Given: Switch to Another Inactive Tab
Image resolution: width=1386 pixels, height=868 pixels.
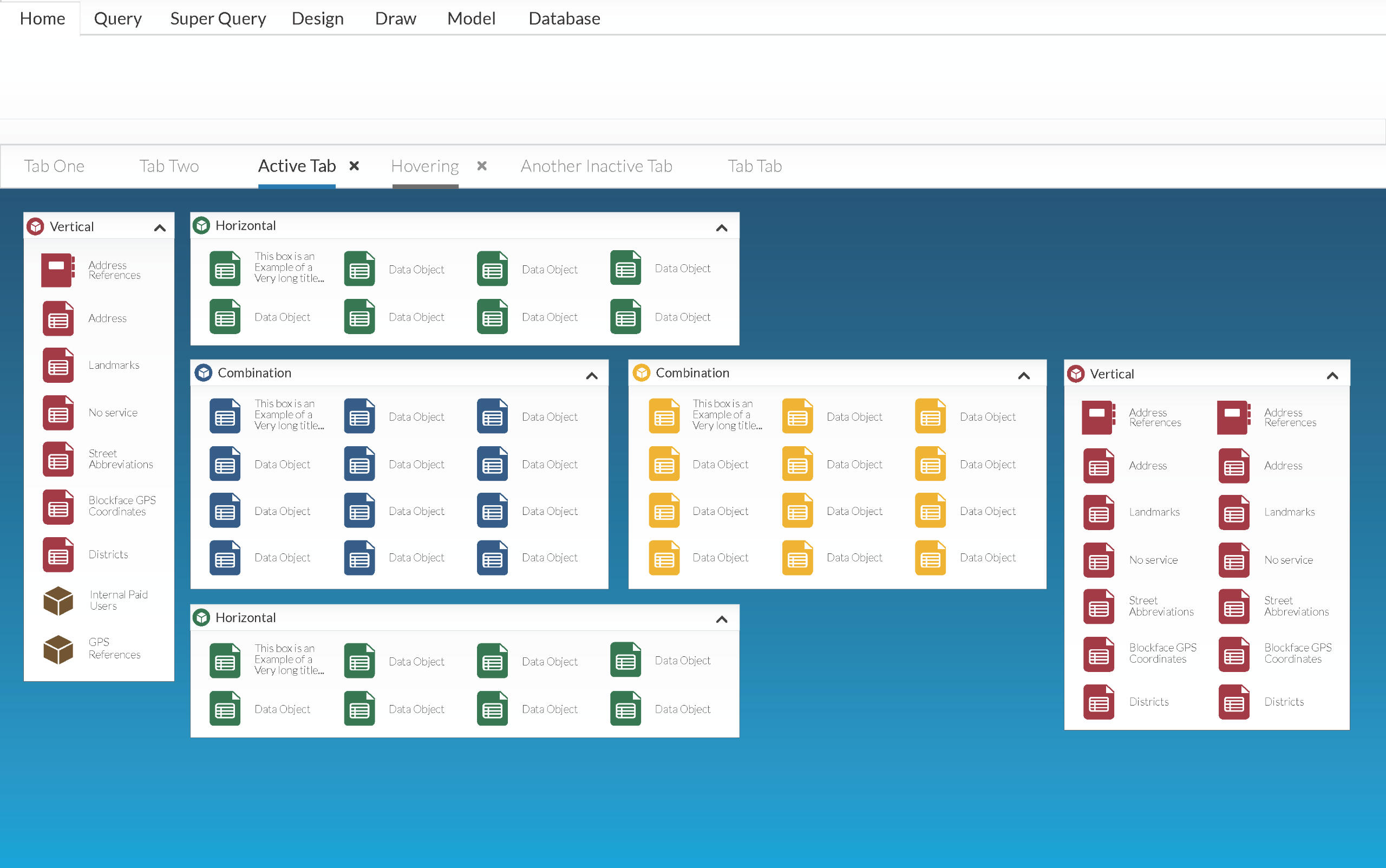Looking at the screenshot, I should pos(596,166).
